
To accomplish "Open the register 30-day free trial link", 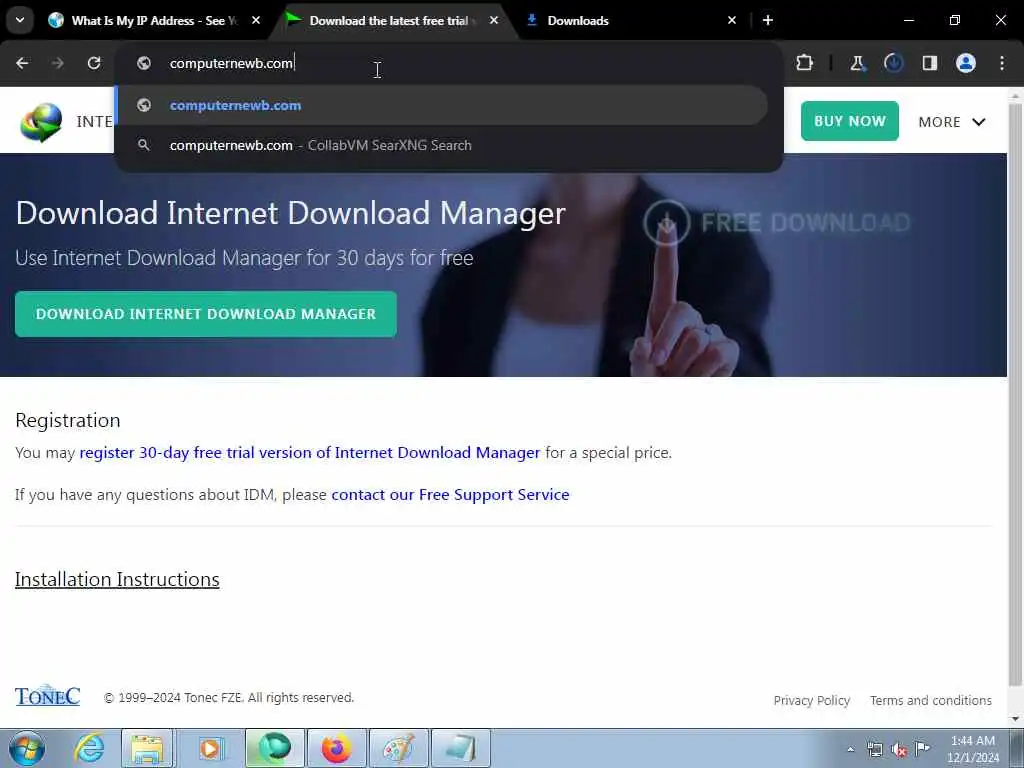I will coord(310,453).
